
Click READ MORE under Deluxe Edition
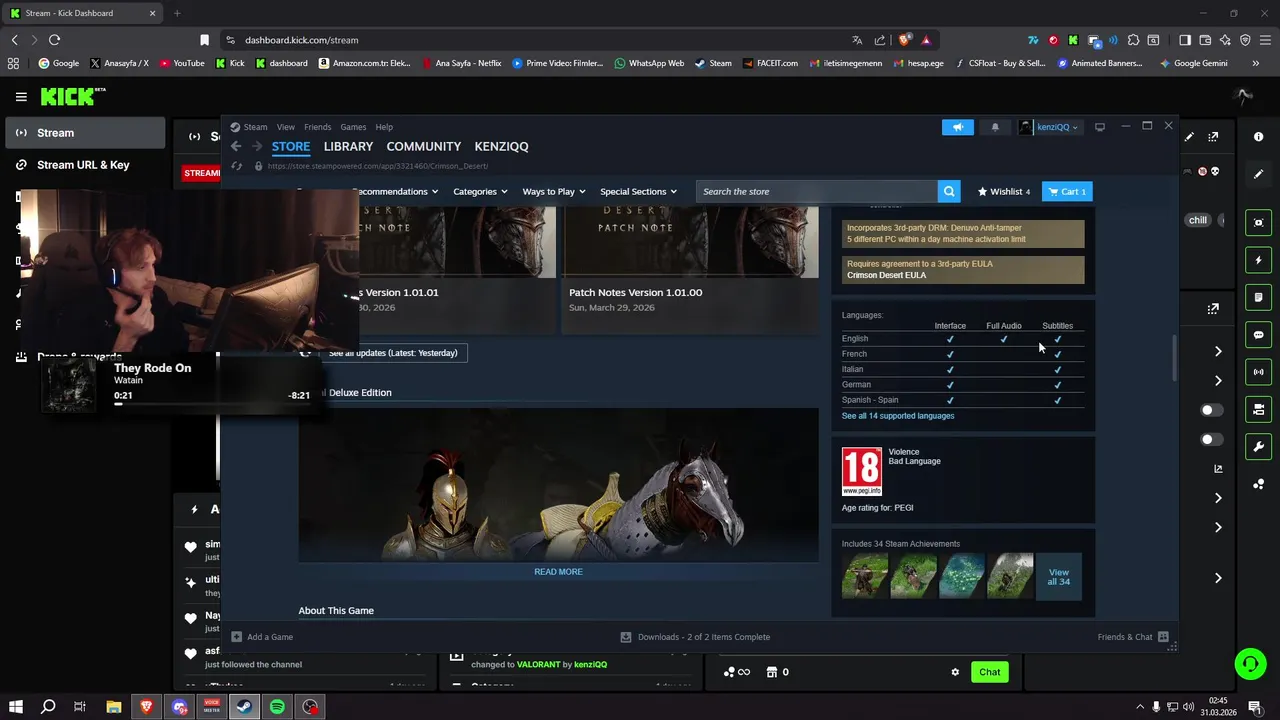click(x=558, y=572)
